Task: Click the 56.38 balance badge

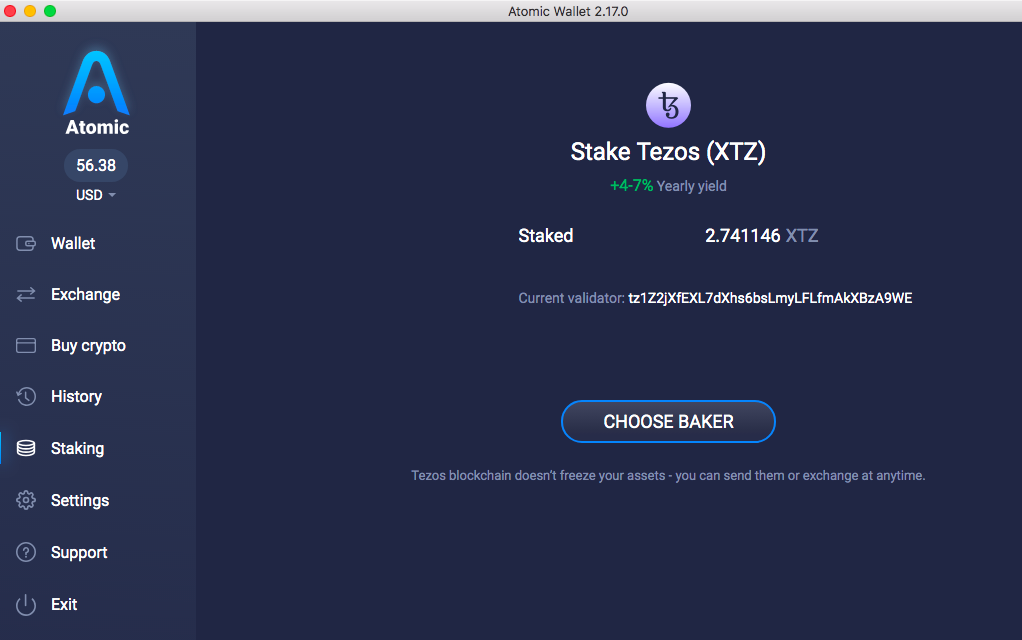Action: click(x=96, y=166)
